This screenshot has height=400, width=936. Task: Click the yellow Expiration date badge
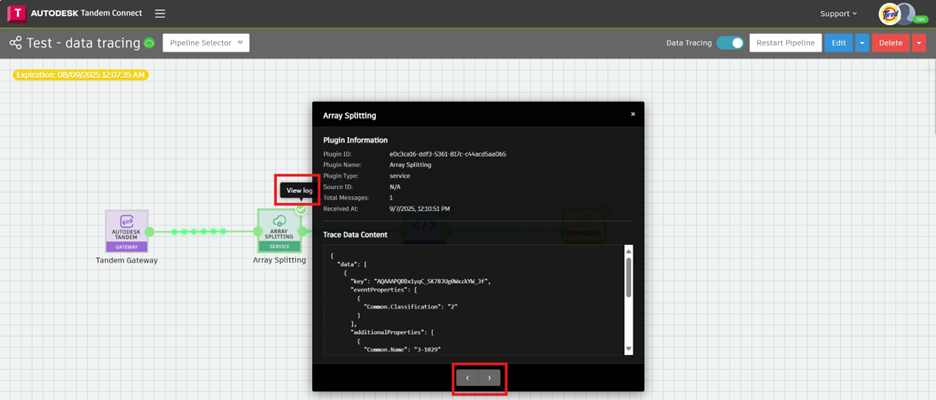tap(81, 75)
